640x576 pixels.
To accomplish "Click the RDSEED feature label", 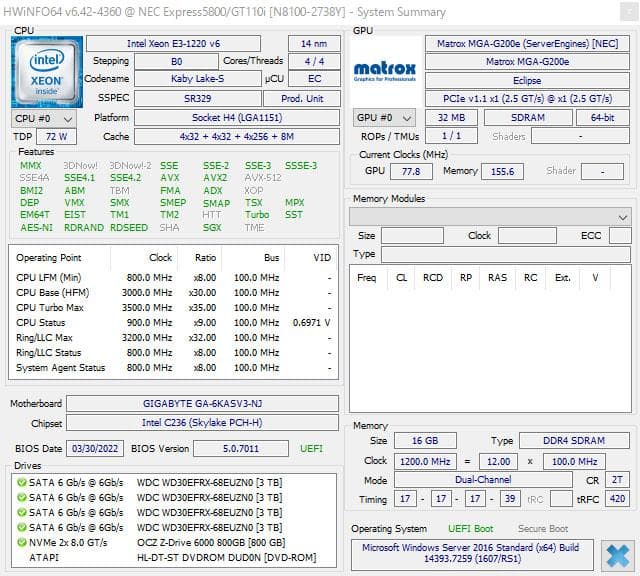I will click(129, 227).
